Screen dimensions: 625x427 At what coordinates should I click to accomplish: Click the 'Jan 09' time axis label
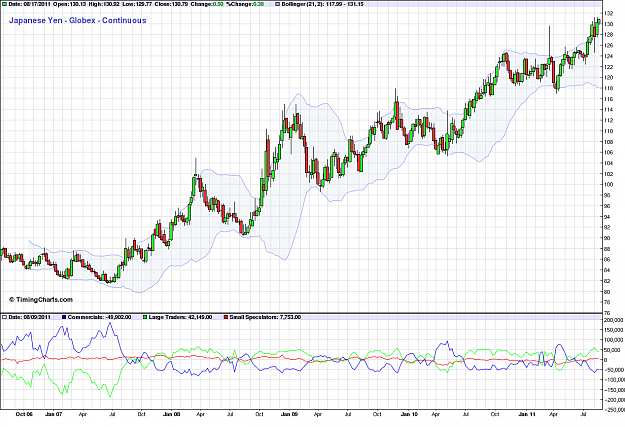pos(289,414)
